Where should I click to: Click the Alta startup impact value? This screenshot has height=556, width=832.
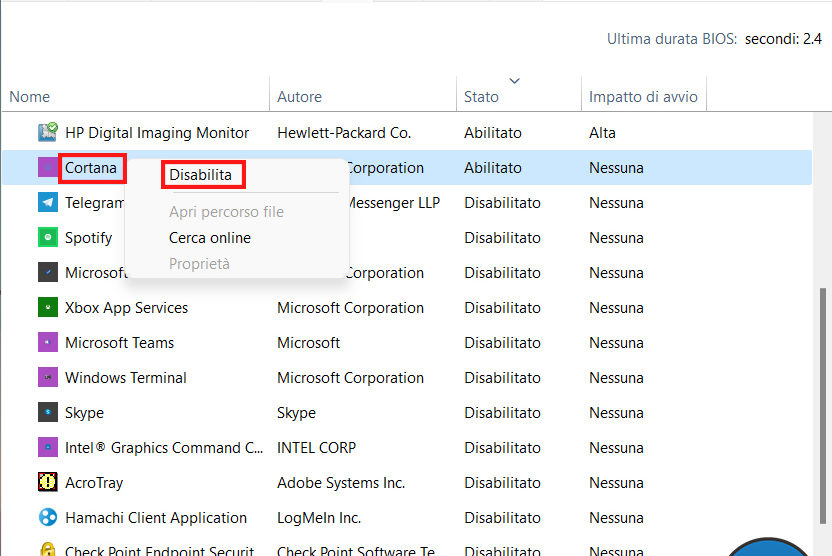(x=602, y=133)
